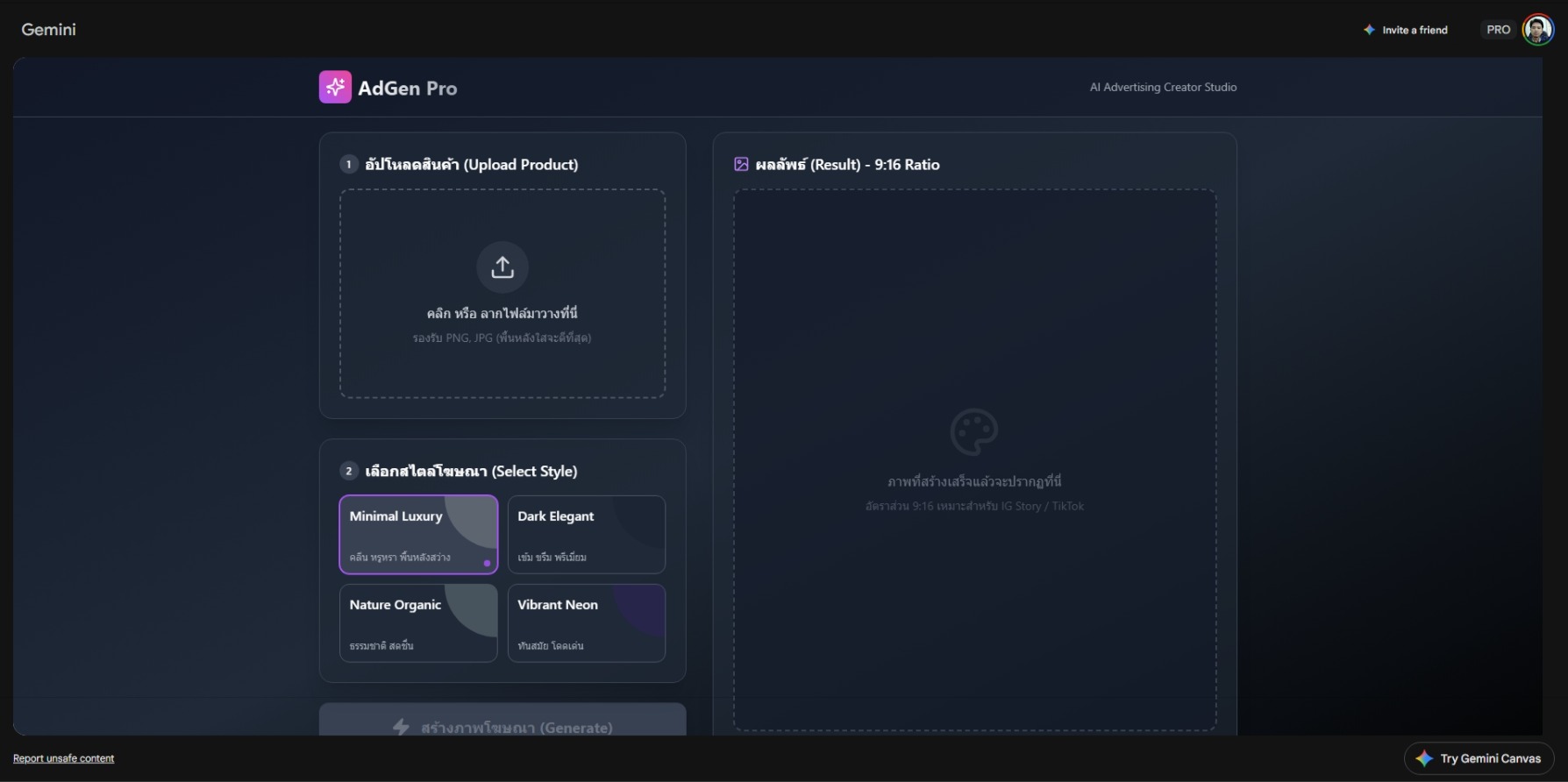Choose the Vibrant Neon style
The width and height of the screenshot is (1568, 782).
[587, 623]
